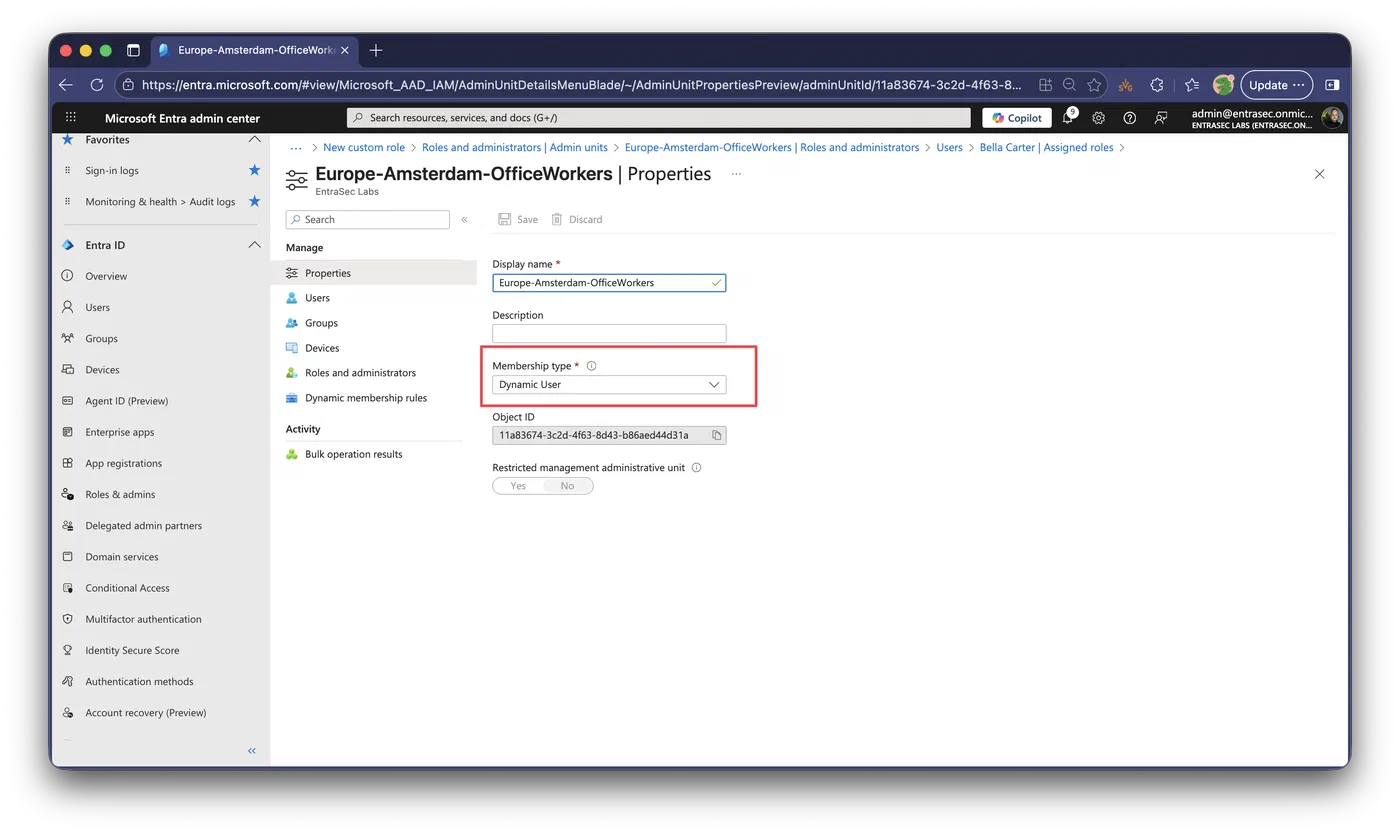The image size is (1400, 834).
Task: Click the global search resources bar
Action: tap(659, 118)
